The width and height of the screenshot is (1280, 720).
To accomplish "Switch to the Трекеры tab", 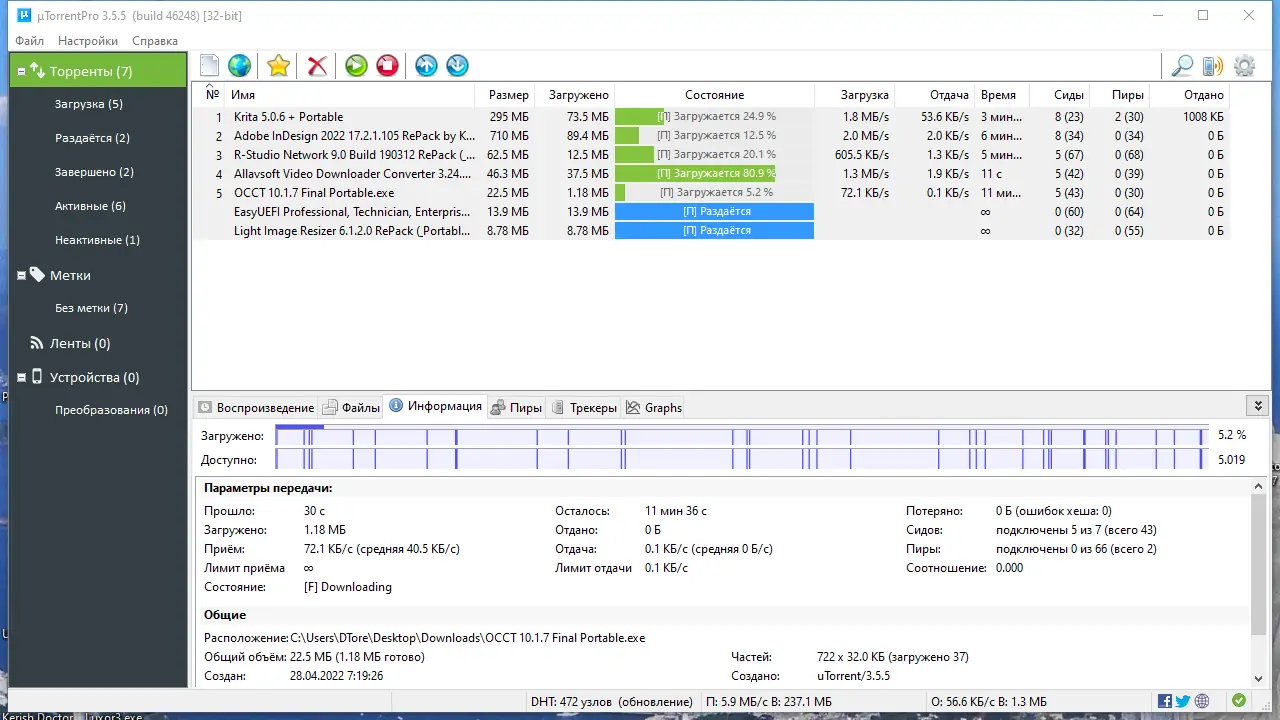I will 584,407.
